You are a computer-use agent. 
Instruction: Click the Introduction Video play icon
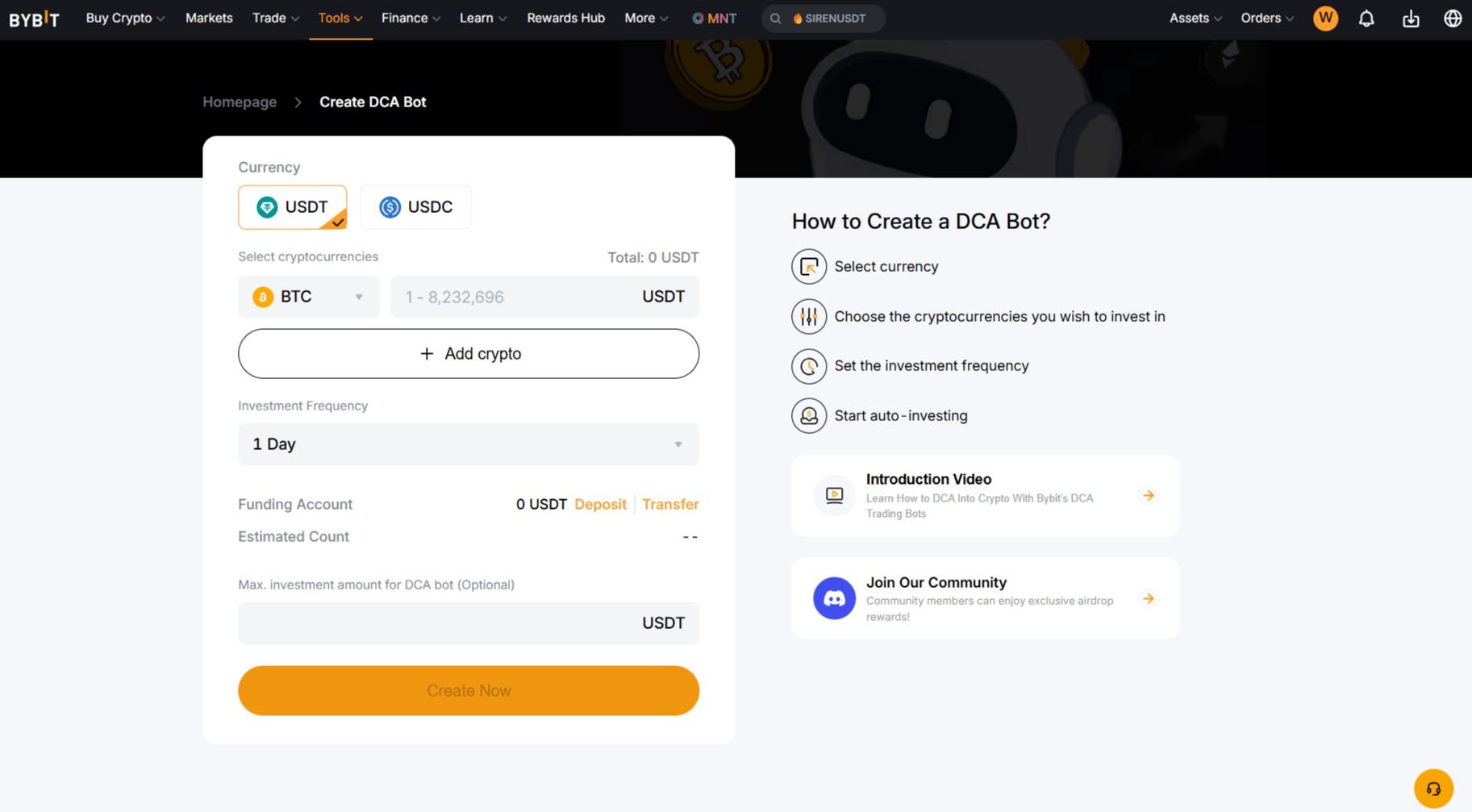(x=834, y=496)
